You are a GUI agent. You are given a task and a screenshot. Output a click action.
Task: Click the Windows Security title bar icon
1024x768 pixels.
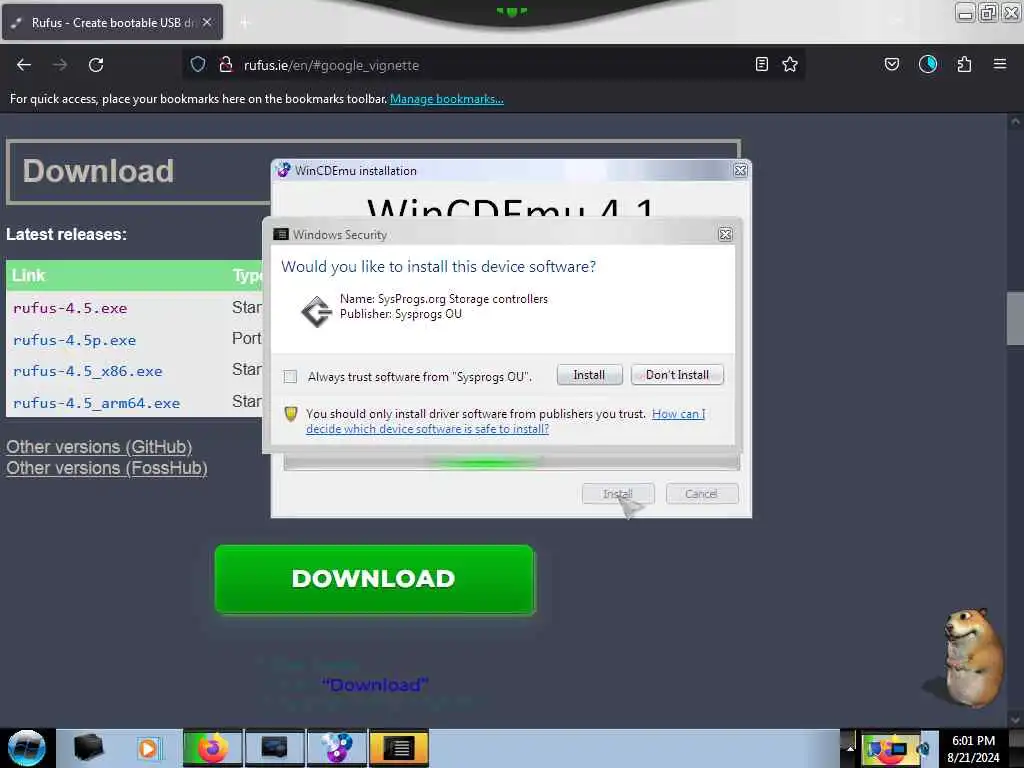point(281,234)
